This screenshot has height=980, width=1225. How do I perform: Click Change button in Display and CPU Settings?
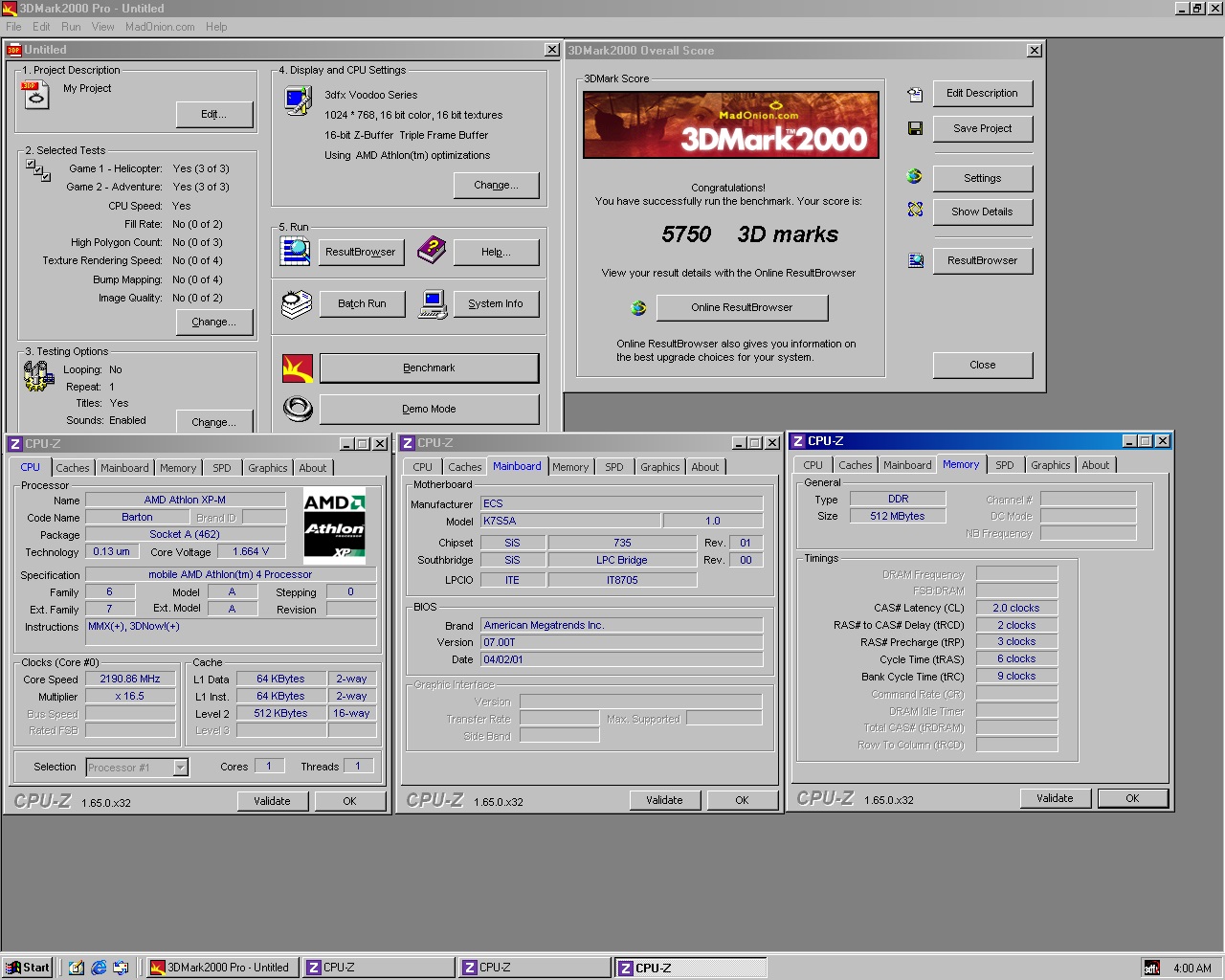pyautogui.click(x=496, y=185)
